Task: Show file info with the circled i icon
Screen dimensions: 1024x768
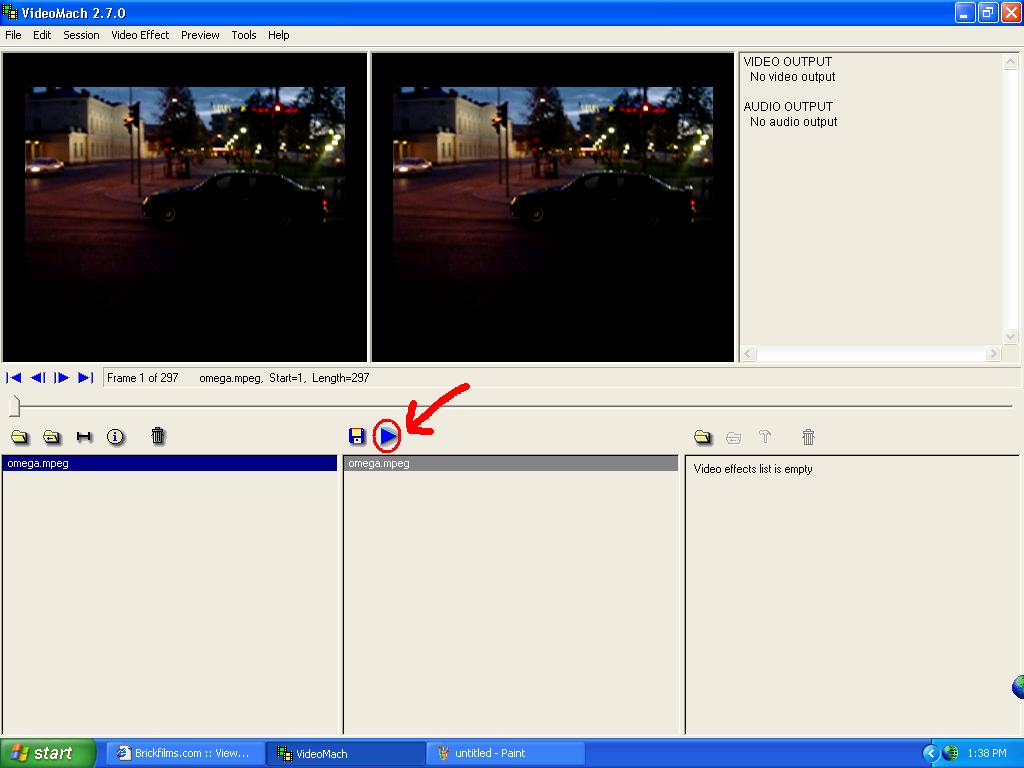Action: (x=115, y=437)
